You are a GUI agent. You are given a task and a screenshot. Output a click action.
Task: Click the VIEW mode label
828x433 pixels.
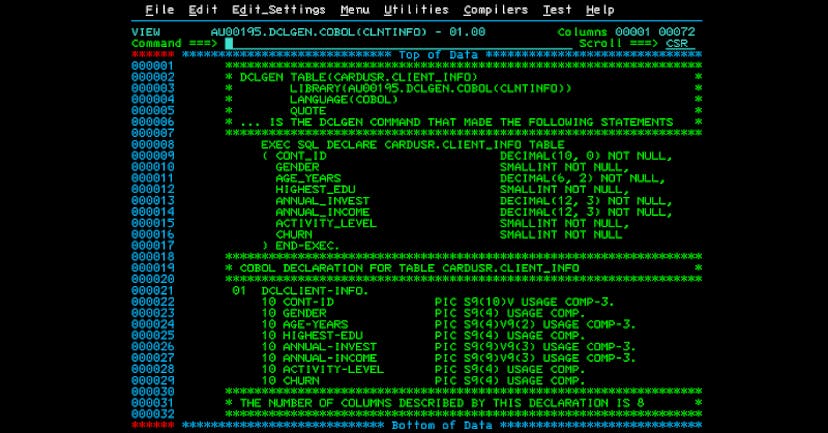(x=146, y=32)
